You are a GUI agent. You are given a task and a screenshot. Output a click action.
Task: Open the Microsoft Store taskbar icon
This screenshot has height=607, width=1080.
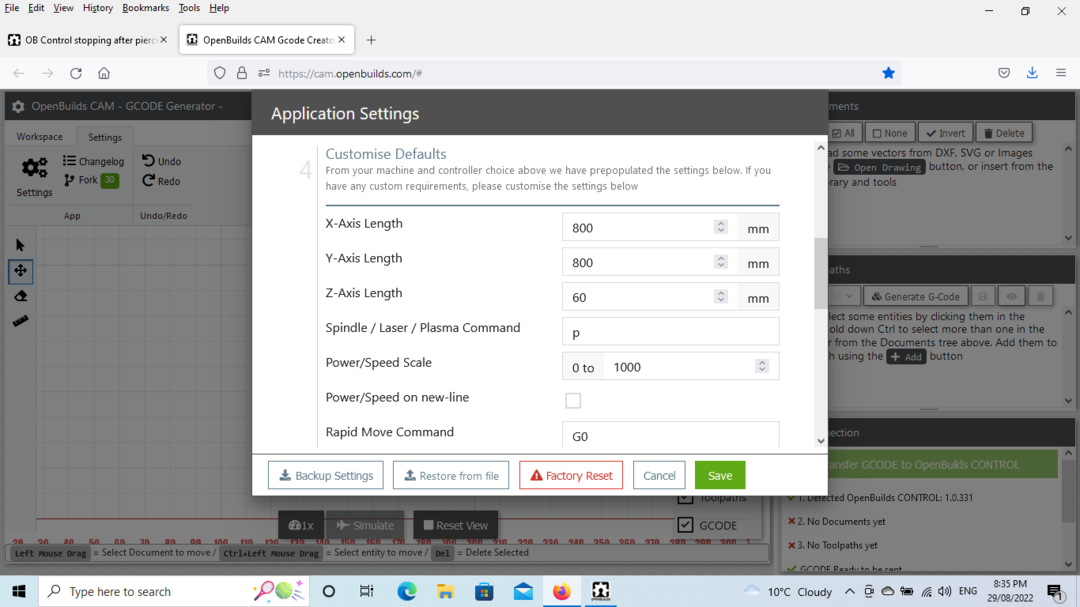(x=484, y=591)
